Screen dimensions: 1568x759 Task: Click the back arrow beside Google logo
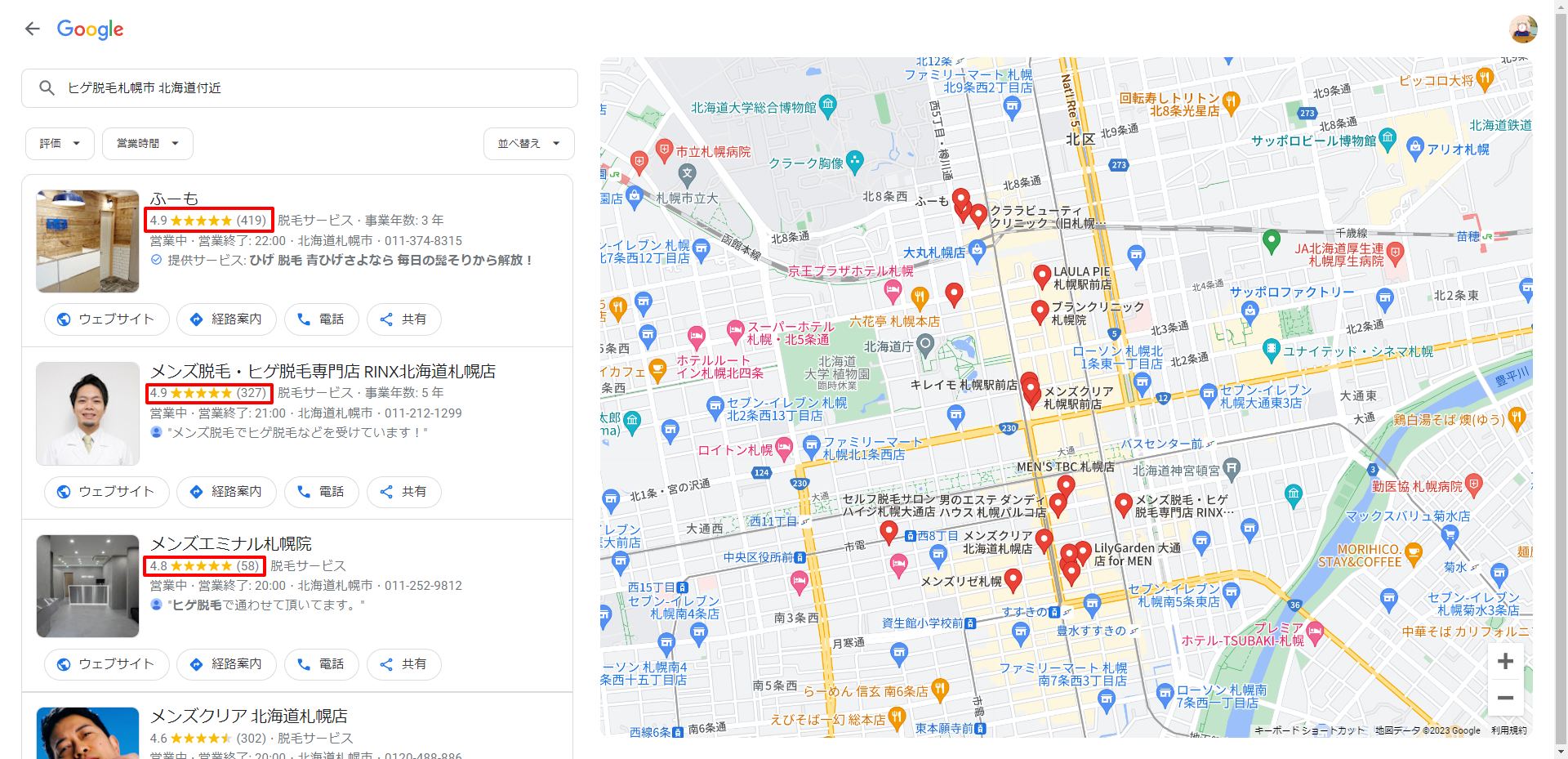tap(32, 29)
